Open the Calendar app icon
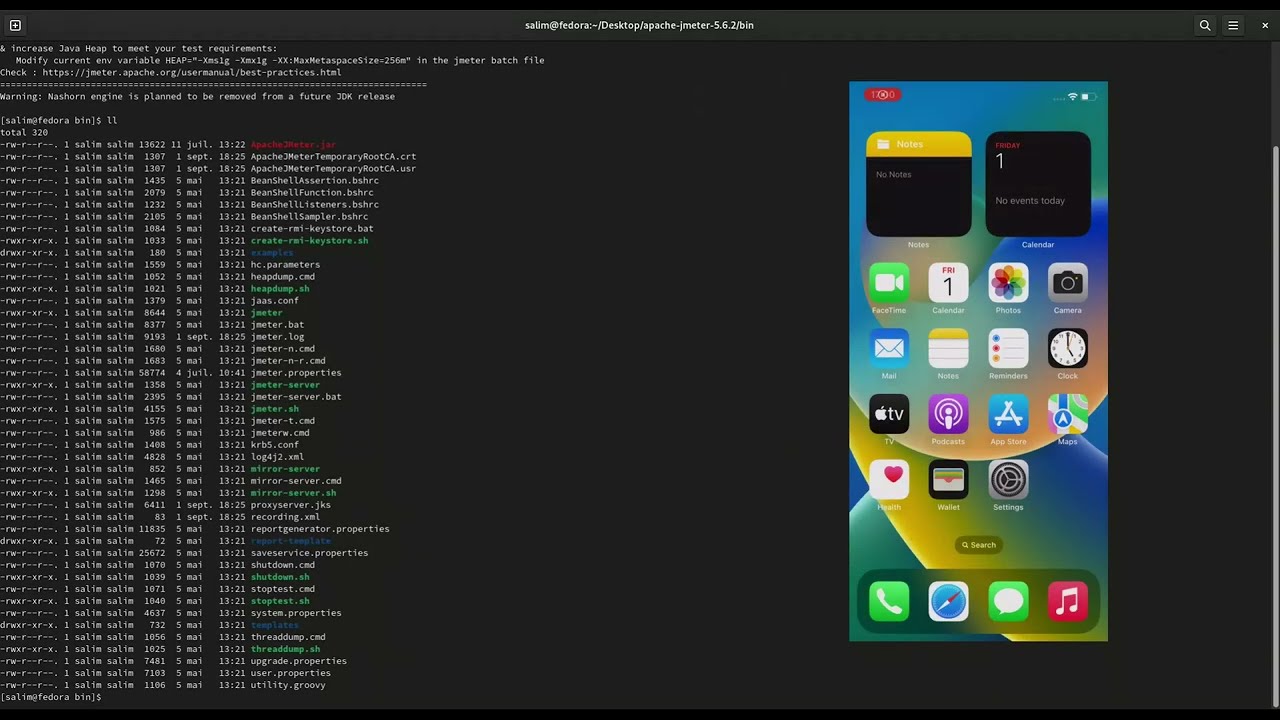 (948, 283)
